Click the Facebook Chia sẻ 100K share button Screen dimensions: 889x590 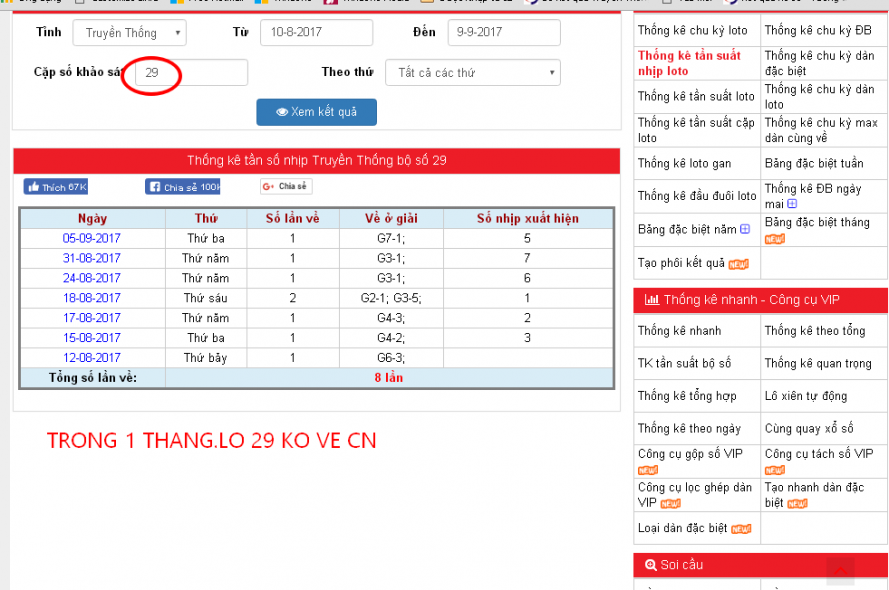coord(183,187)
